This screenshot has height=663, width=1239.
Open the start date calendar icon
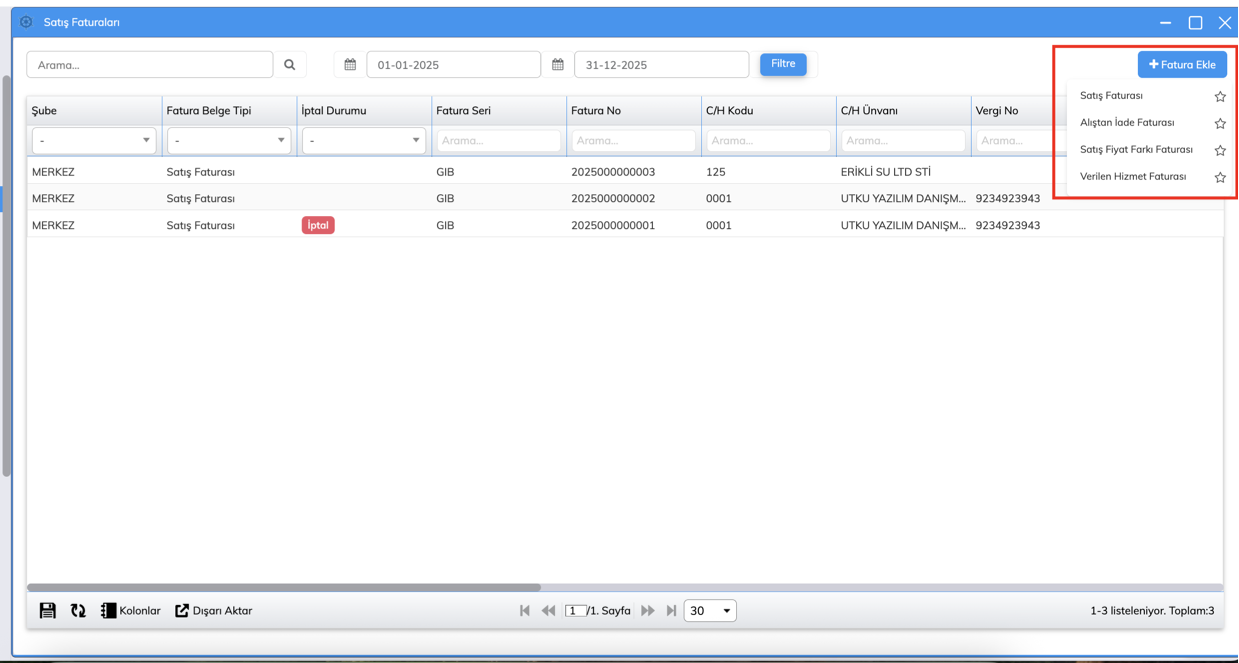[x=350, y=65]
